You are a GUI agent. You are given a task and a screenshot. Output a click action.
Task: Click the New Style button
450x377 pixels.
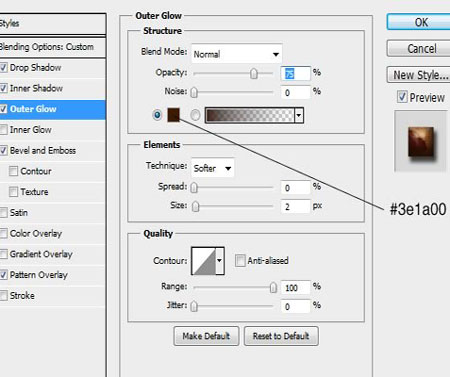[419, 75]
